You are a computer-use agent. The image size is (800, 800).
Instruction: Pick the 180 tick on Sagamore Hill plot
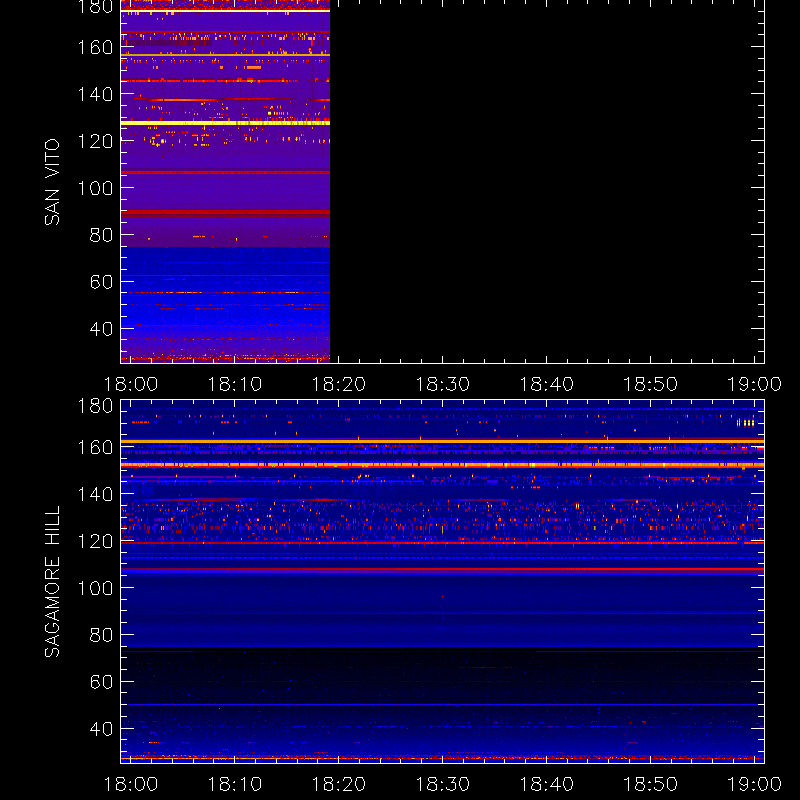pyautogui.click(x=95, y=406)
